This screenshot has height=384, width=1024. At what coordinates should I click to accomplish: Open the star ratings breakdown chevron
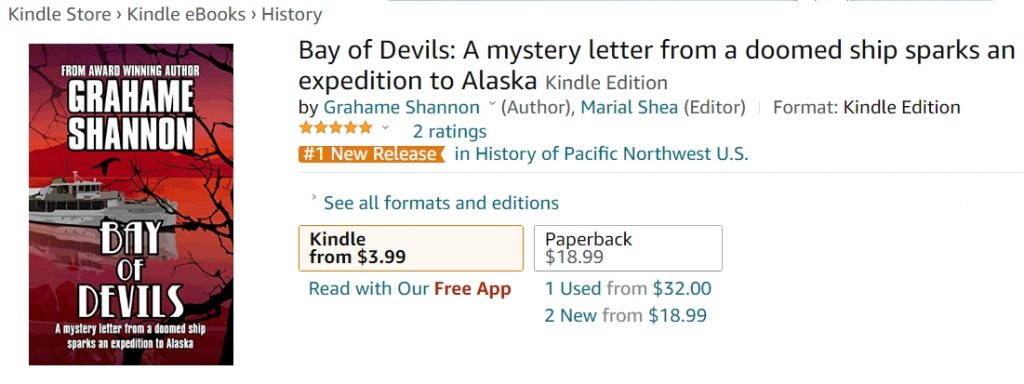385,127
